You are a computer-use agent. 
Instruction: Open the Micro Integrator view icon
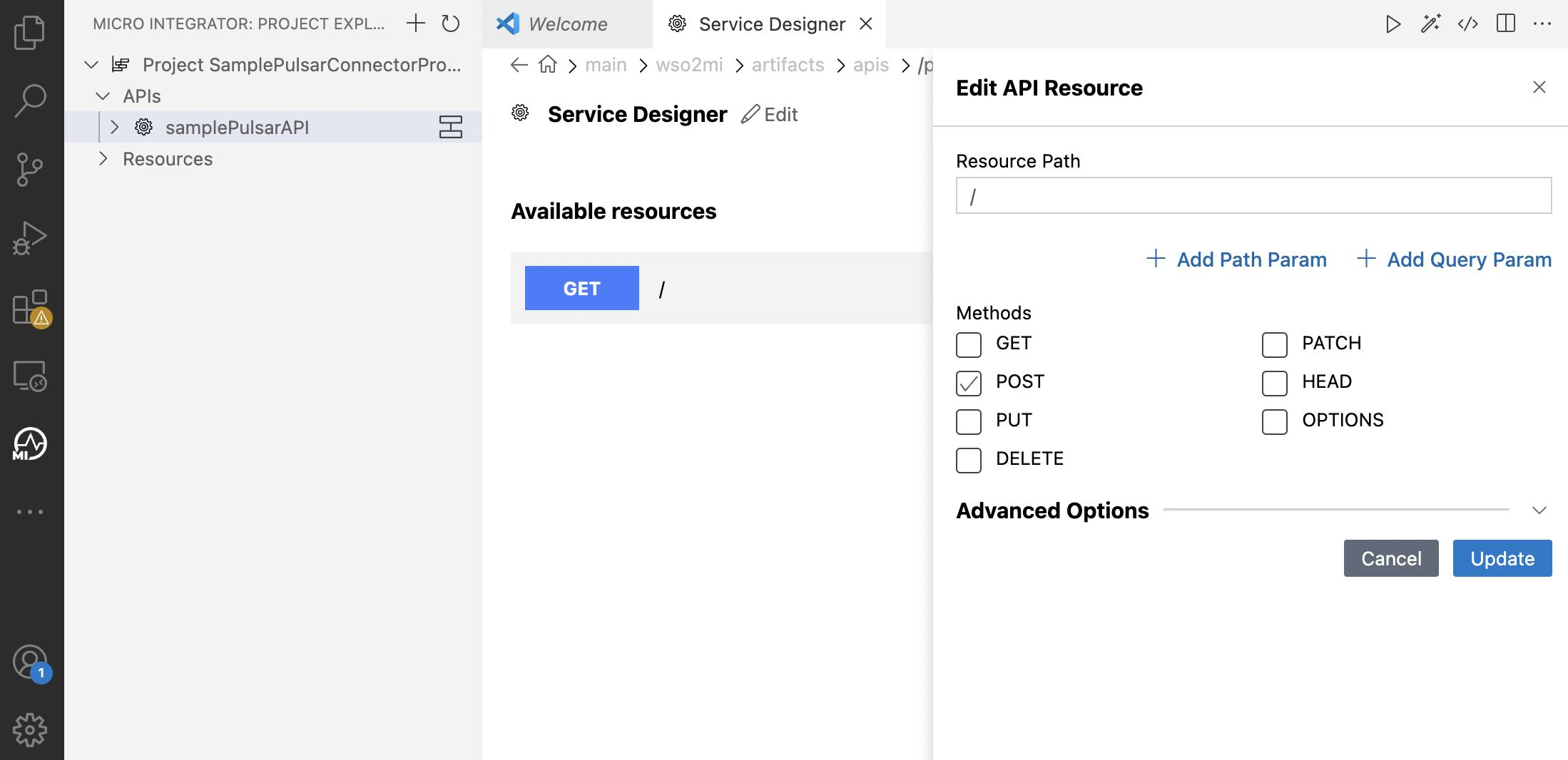(x=30, y=444)
